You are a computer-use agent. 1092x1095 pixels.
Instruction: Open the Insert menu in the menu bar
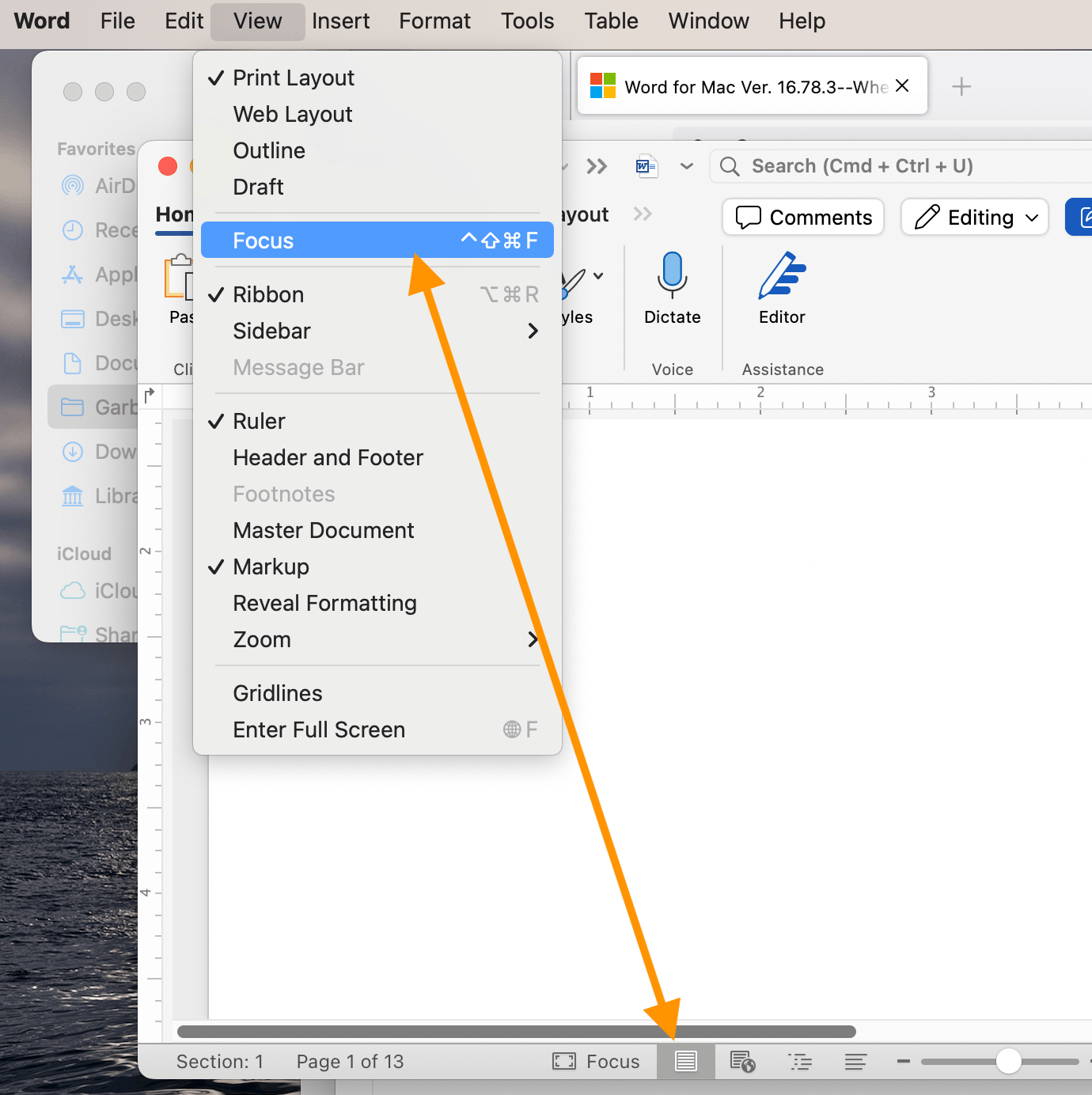[x=340, y=21]
